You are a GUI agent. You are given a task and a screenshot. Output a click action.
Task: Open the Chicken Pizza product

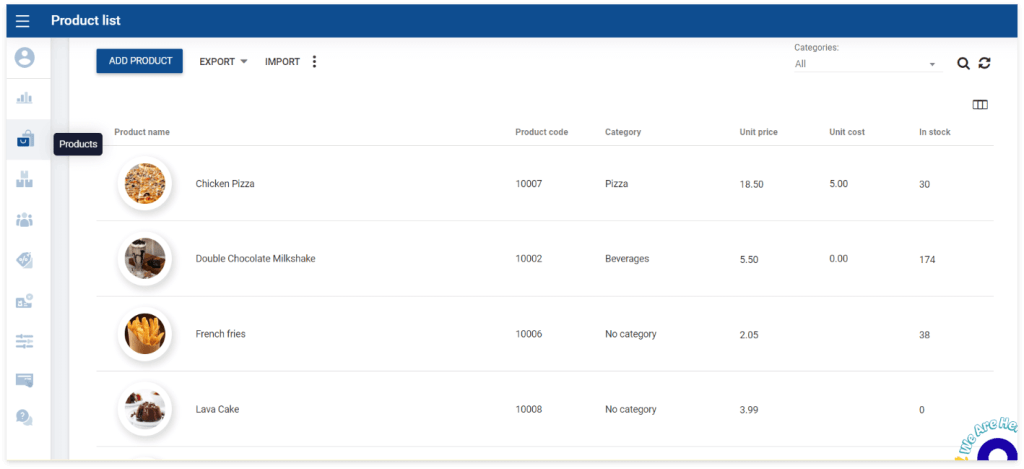pyautogui.click(x=225, y=184)
